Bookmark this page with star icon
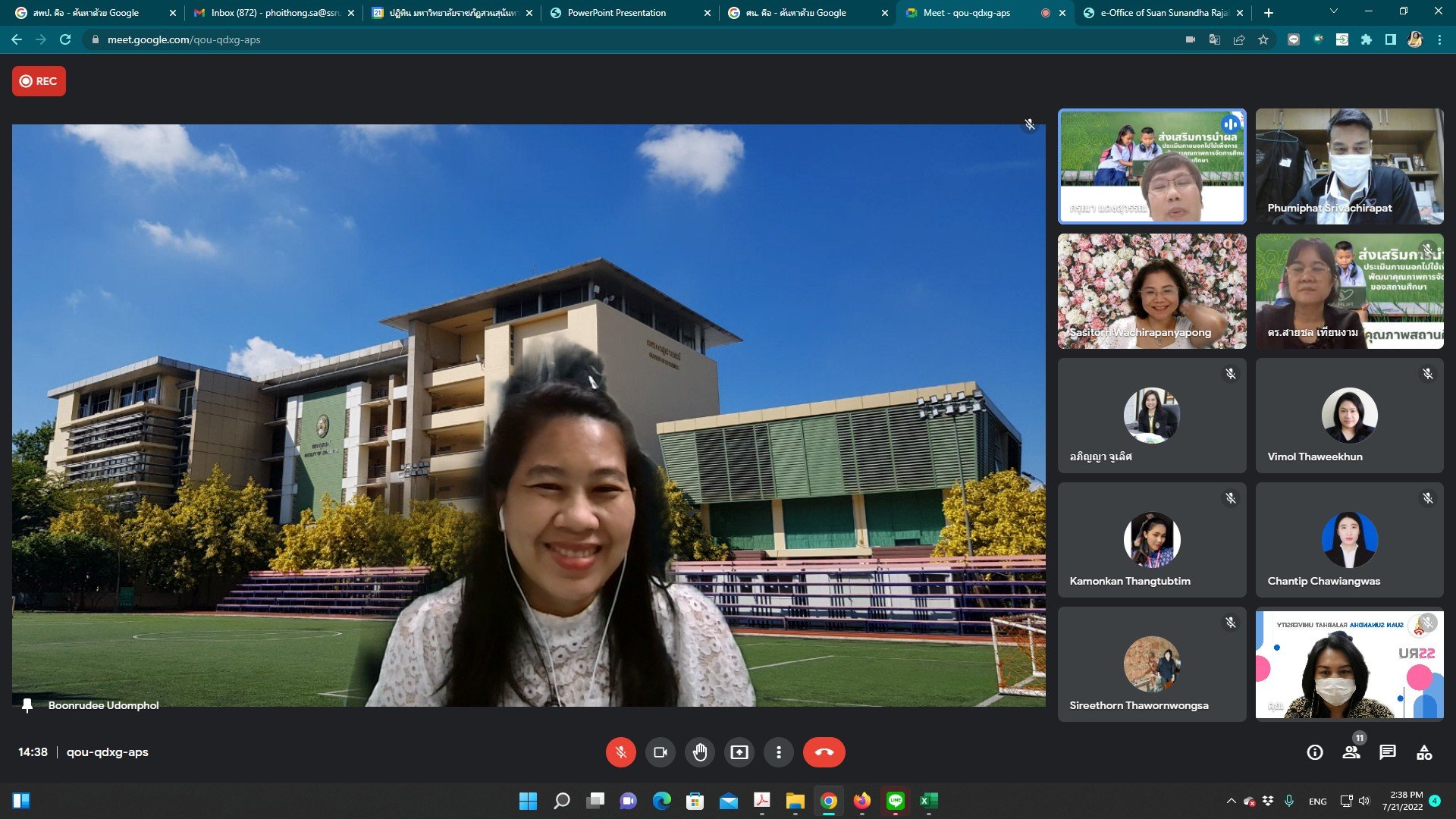This screenshot has width=1456, height=819. point(1263,39)
